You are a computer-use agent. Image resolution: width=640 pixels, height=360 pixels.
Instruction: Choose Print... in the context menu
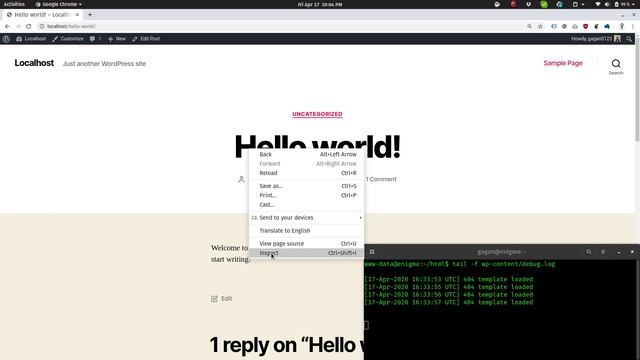pyautogui.click(x=307, y=195)
